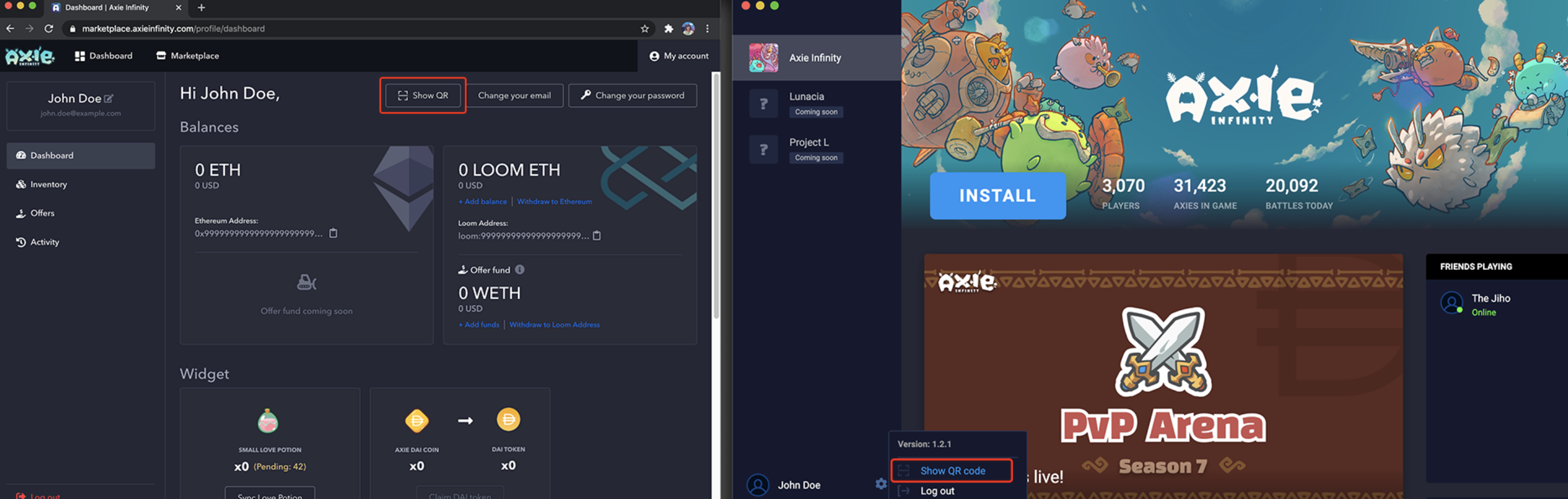Bookmark this page with the star icon
Screen dimensions: 1568x499
(x=644, y=29)
